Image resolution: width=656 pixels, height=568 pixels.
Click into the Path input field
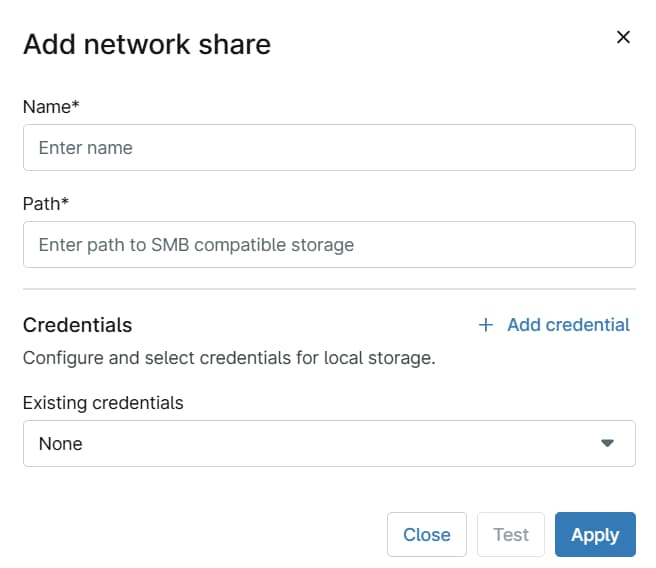[329, 245]
